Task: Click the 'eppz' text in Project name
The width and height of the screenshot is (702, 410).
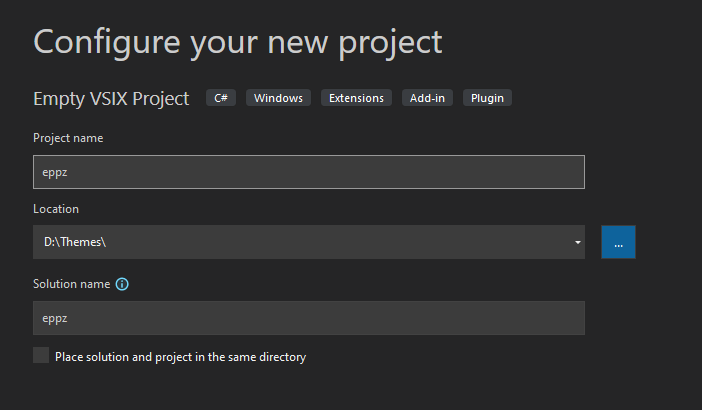Action: [54, 172]
